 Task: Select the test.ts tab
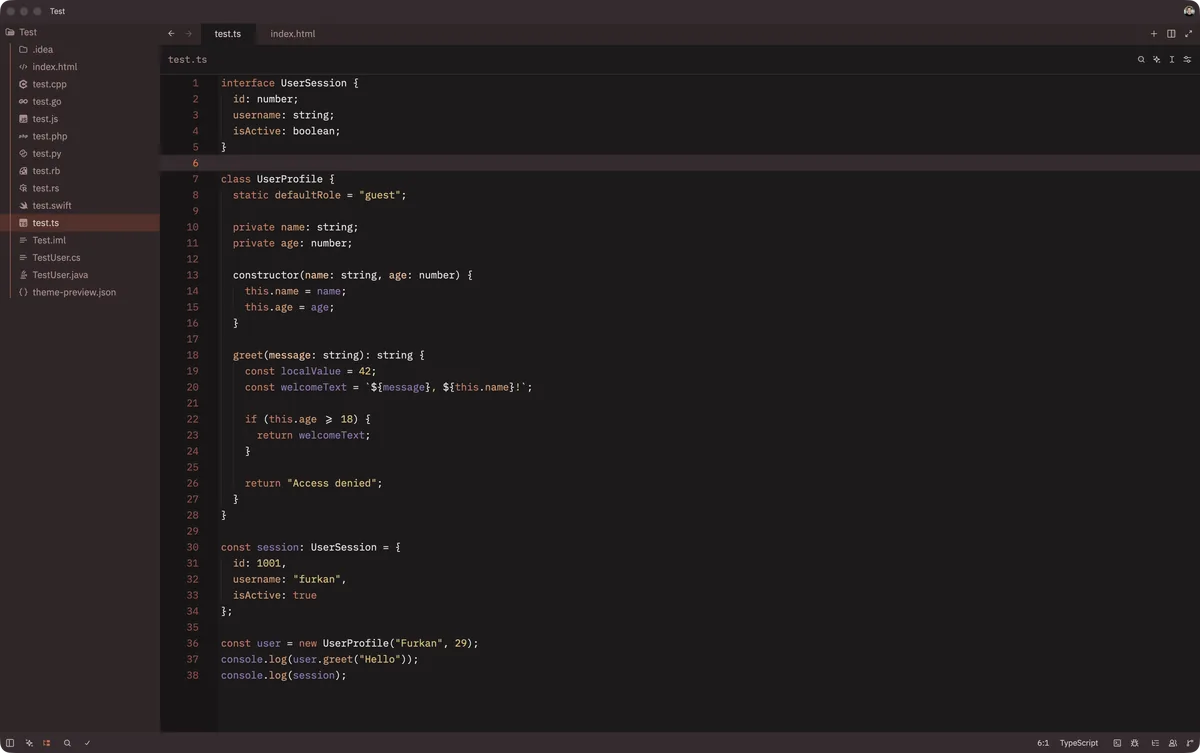[228, 34]
